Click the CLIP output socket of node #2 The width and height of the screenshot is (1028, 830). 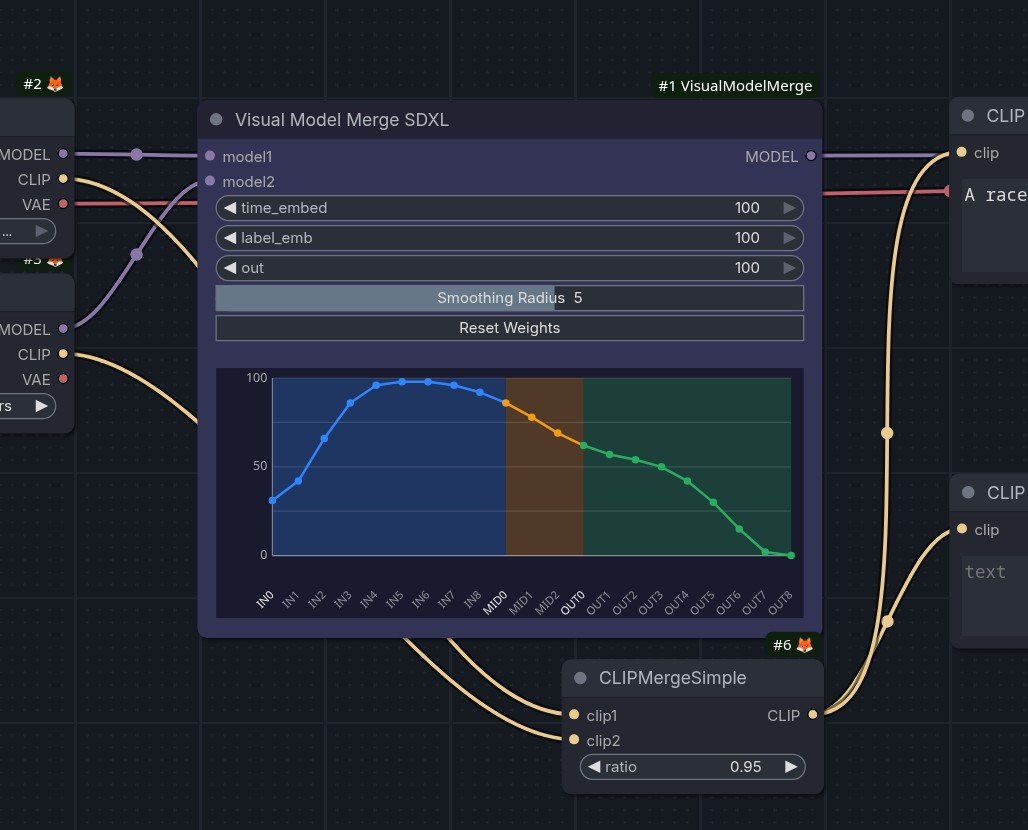[x=63, y=179]
